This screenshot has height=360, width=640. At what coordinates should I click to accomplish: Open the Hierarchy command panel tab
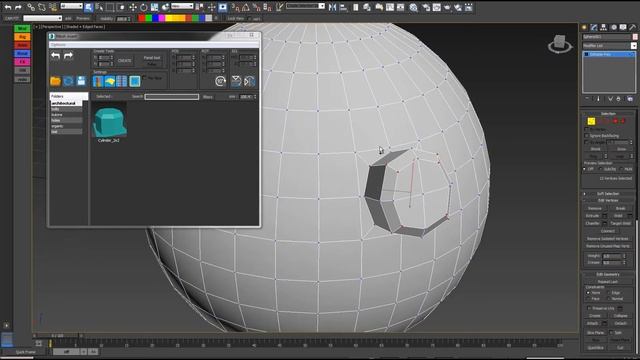pyautogui.click(x=604, y=27)
